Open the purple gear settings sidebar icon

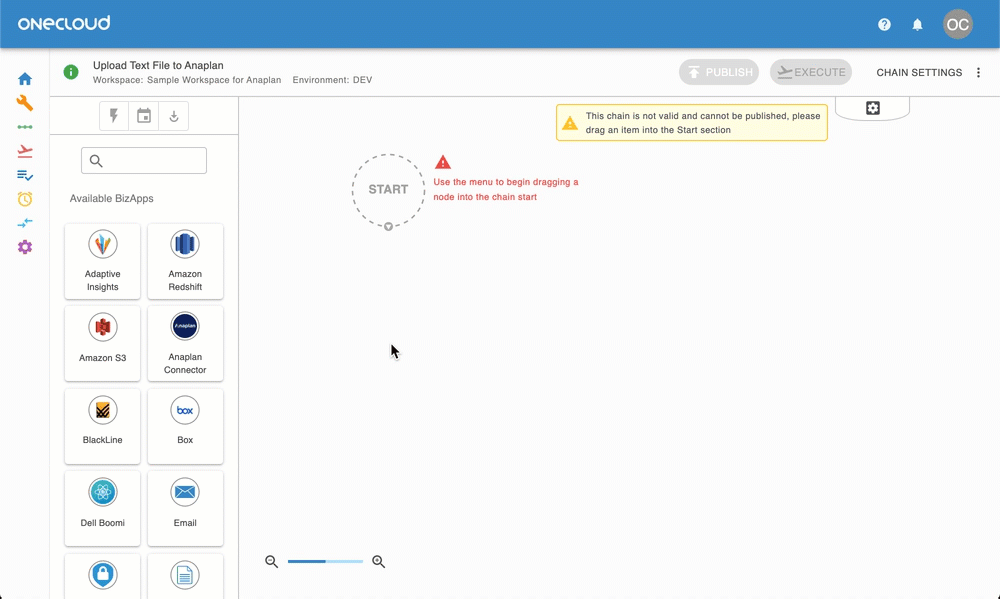(x=25, y=247)
